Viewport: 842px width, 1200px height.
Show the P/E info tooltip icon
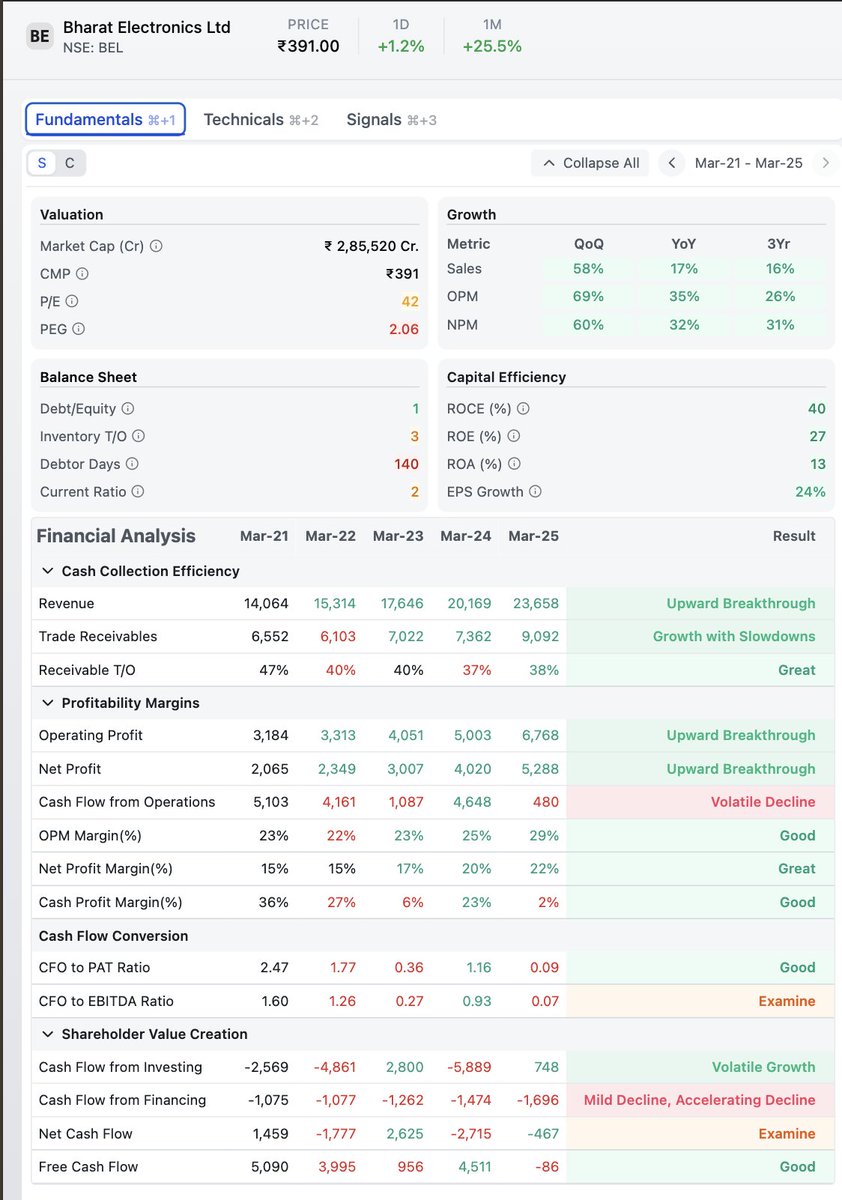pyautogui.click(x=71, y=301)
